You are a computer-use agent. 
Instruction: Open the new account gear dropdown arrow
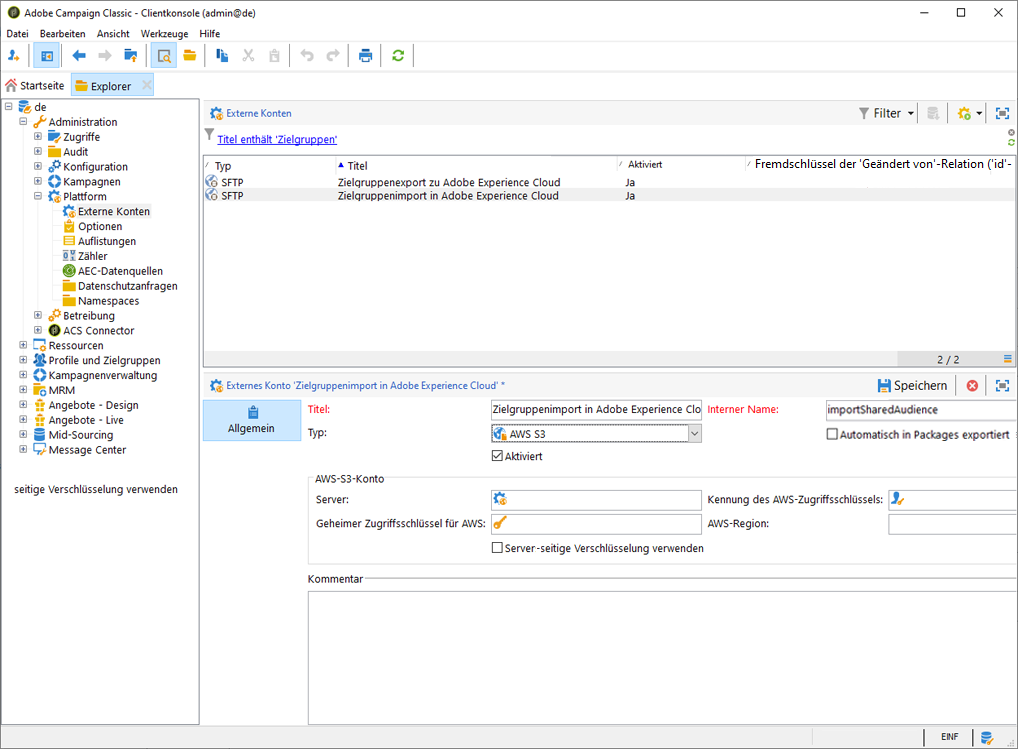point(979,114)
